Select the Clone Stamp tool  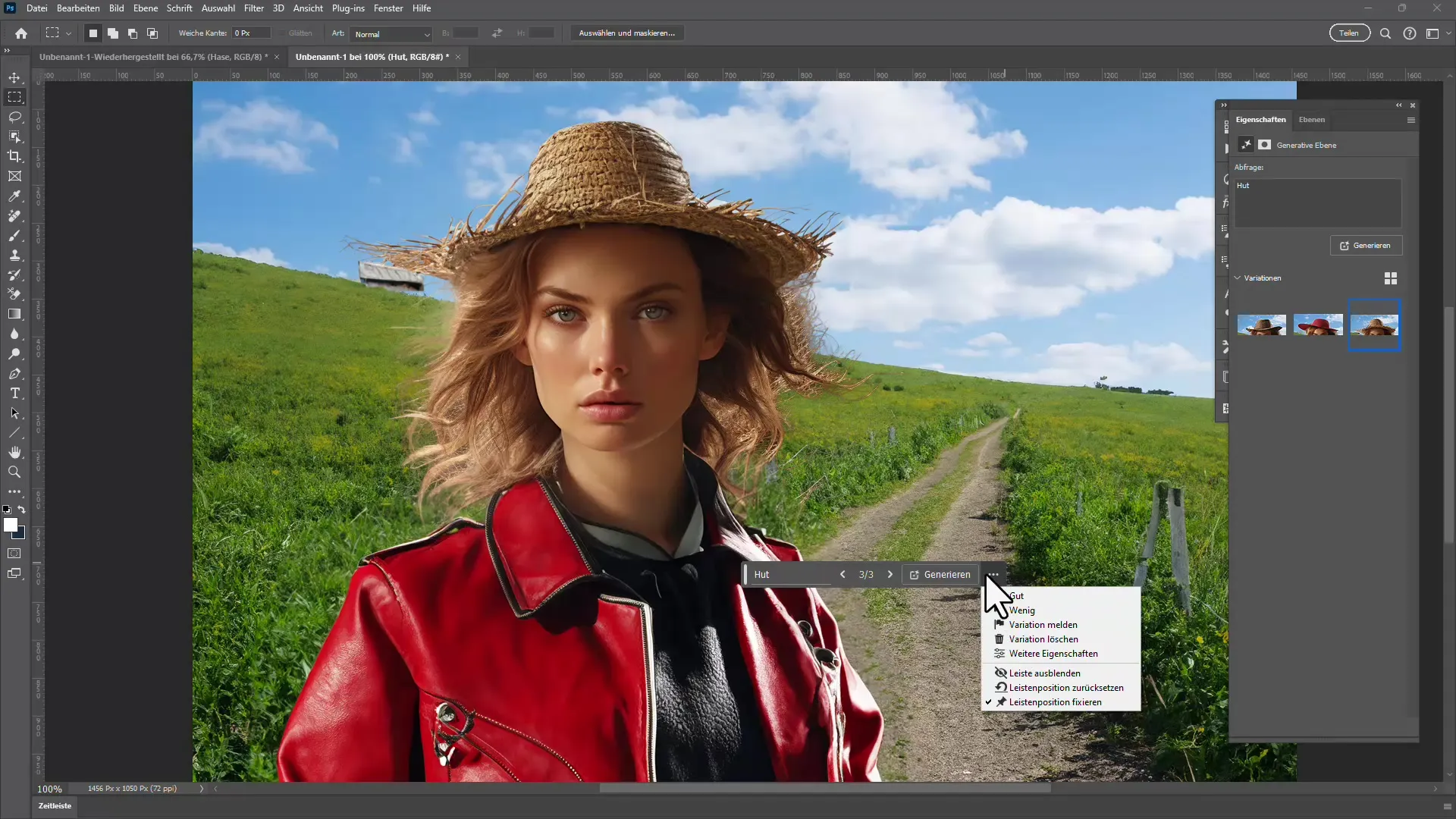[x=14, y=256]
